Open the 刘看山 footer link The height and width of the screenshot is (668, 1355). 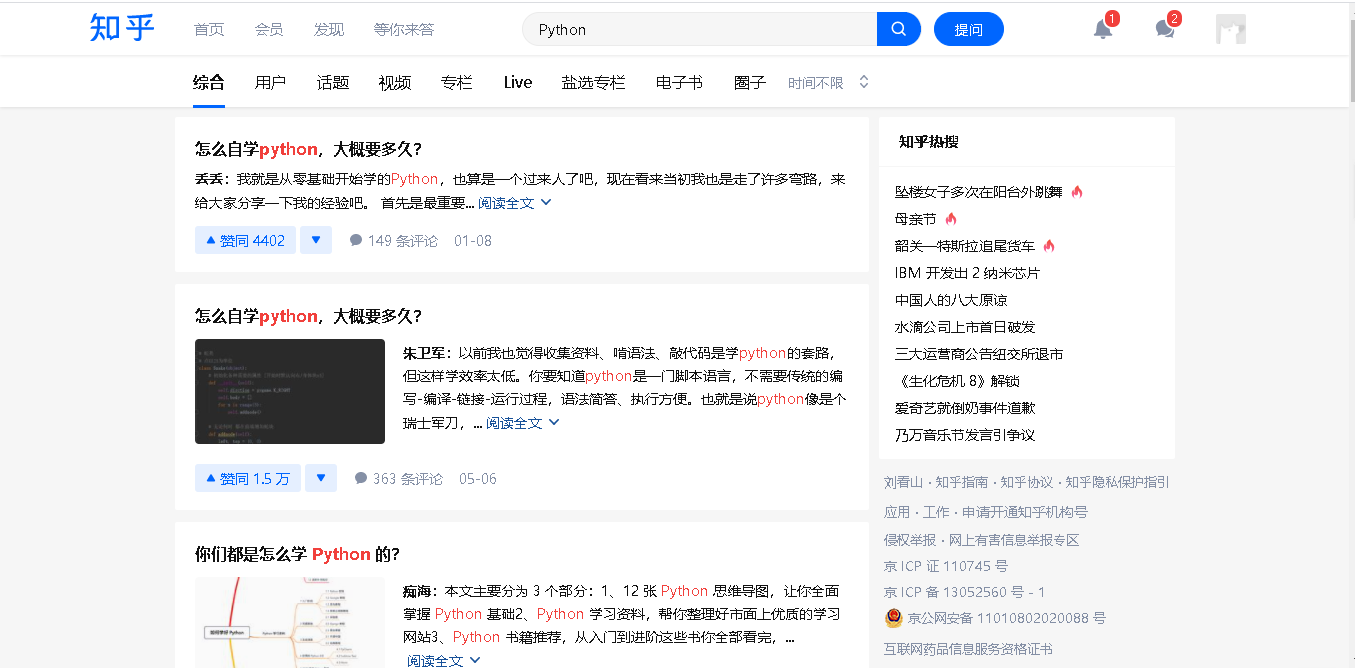click(x=905, y=482)
